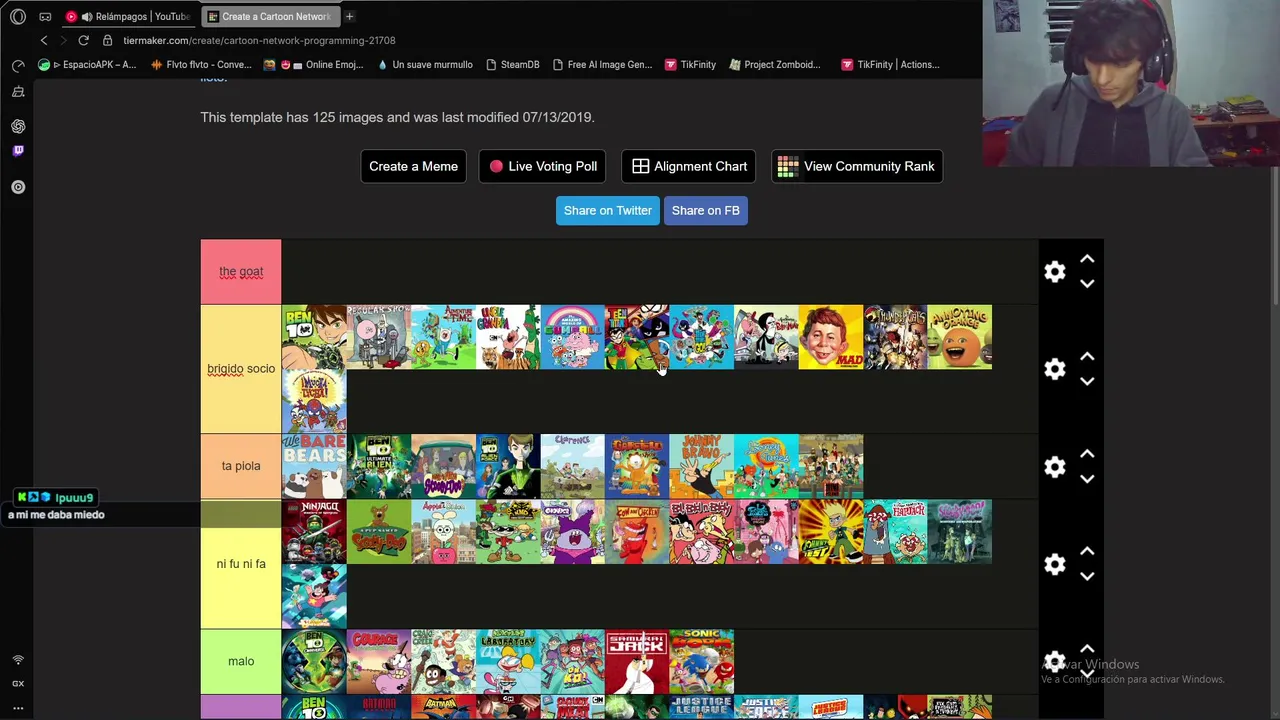The width and height of the screenshot is (1280, 720).
Task: Select 'ta piola' tier label
Action: click(241, 466)
